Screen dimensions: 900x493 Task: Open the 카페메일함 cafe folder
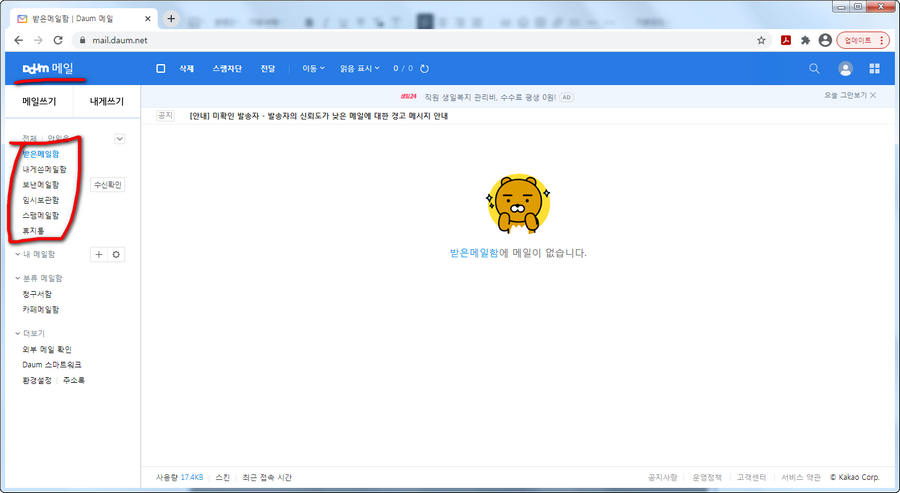pyautogui.click(x=41, y=309)
